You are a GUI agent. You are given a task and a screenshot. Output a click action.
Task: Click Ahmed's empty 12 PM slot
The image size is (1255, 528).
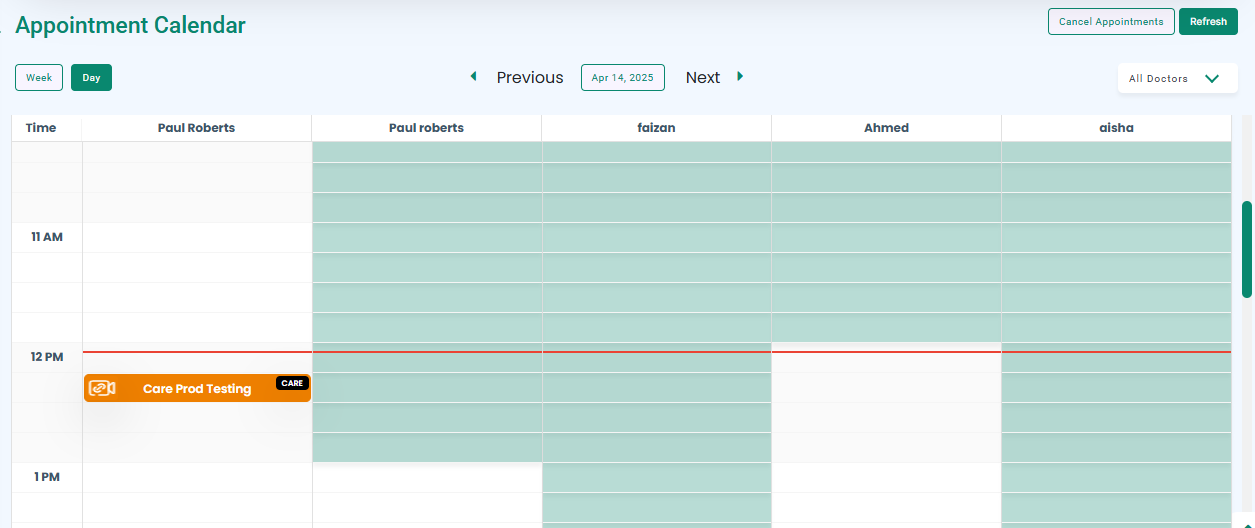coord(886,358)
